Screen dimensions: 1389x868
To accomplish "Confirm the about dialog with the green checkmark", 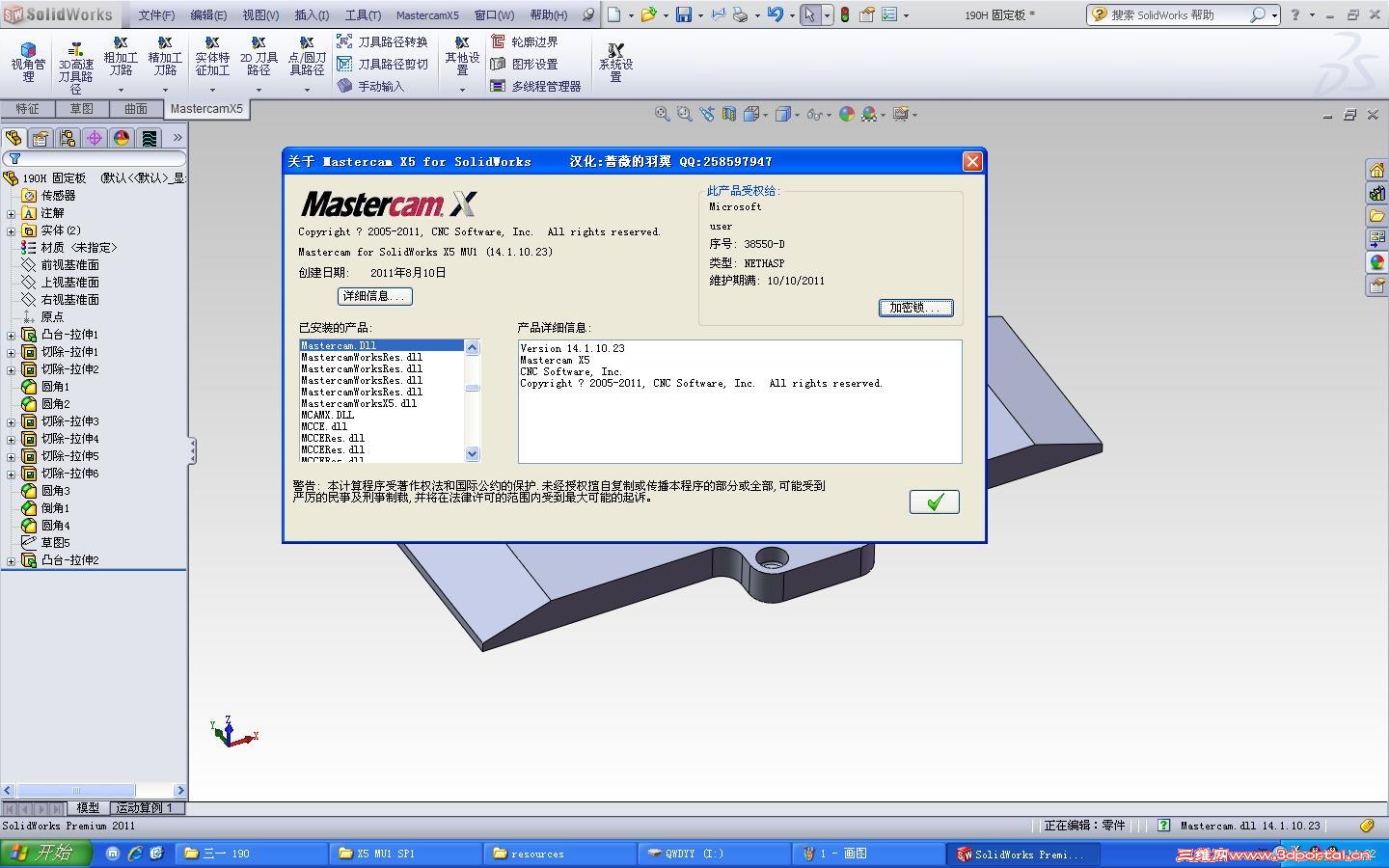I will pyautogui.click(x=935, y=502).
